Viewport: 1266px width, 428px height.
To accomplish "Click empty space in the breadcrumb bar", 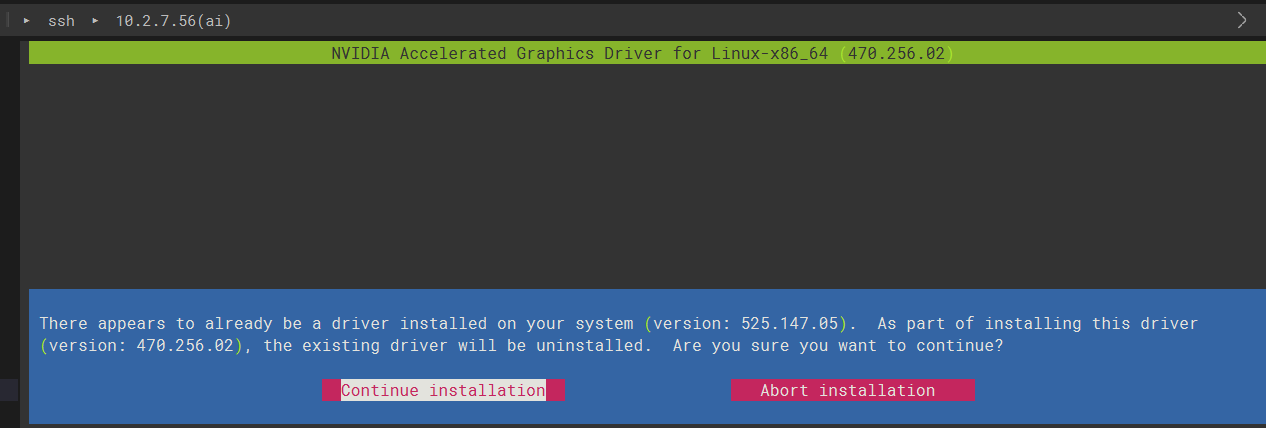I will (700, 20).
